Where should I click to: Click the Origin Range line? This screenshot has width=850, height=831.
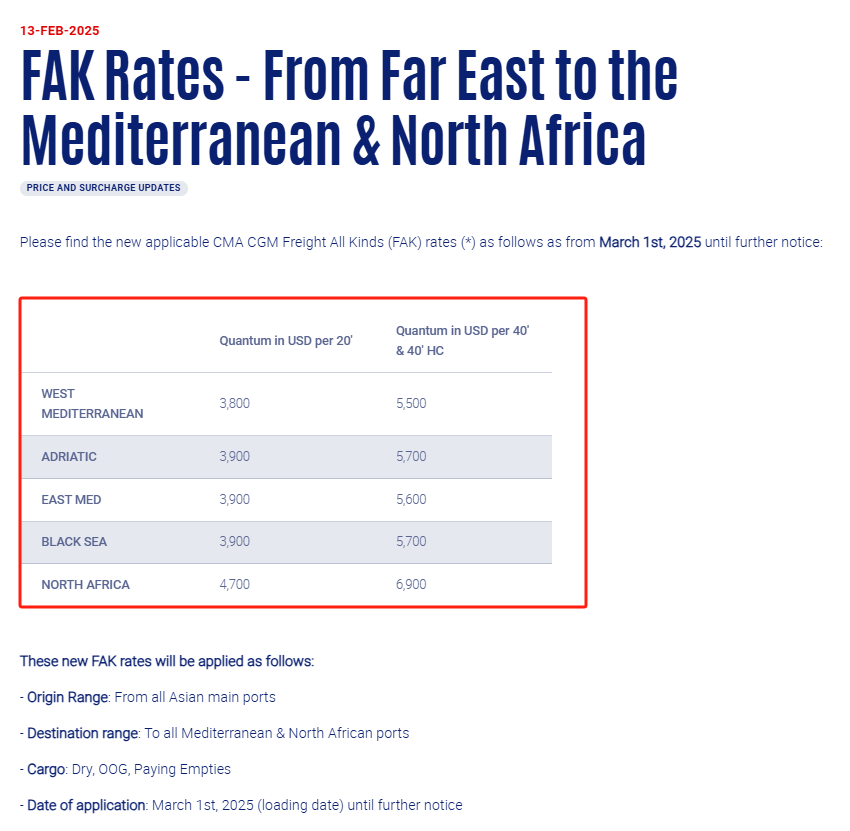coord(147,697)
